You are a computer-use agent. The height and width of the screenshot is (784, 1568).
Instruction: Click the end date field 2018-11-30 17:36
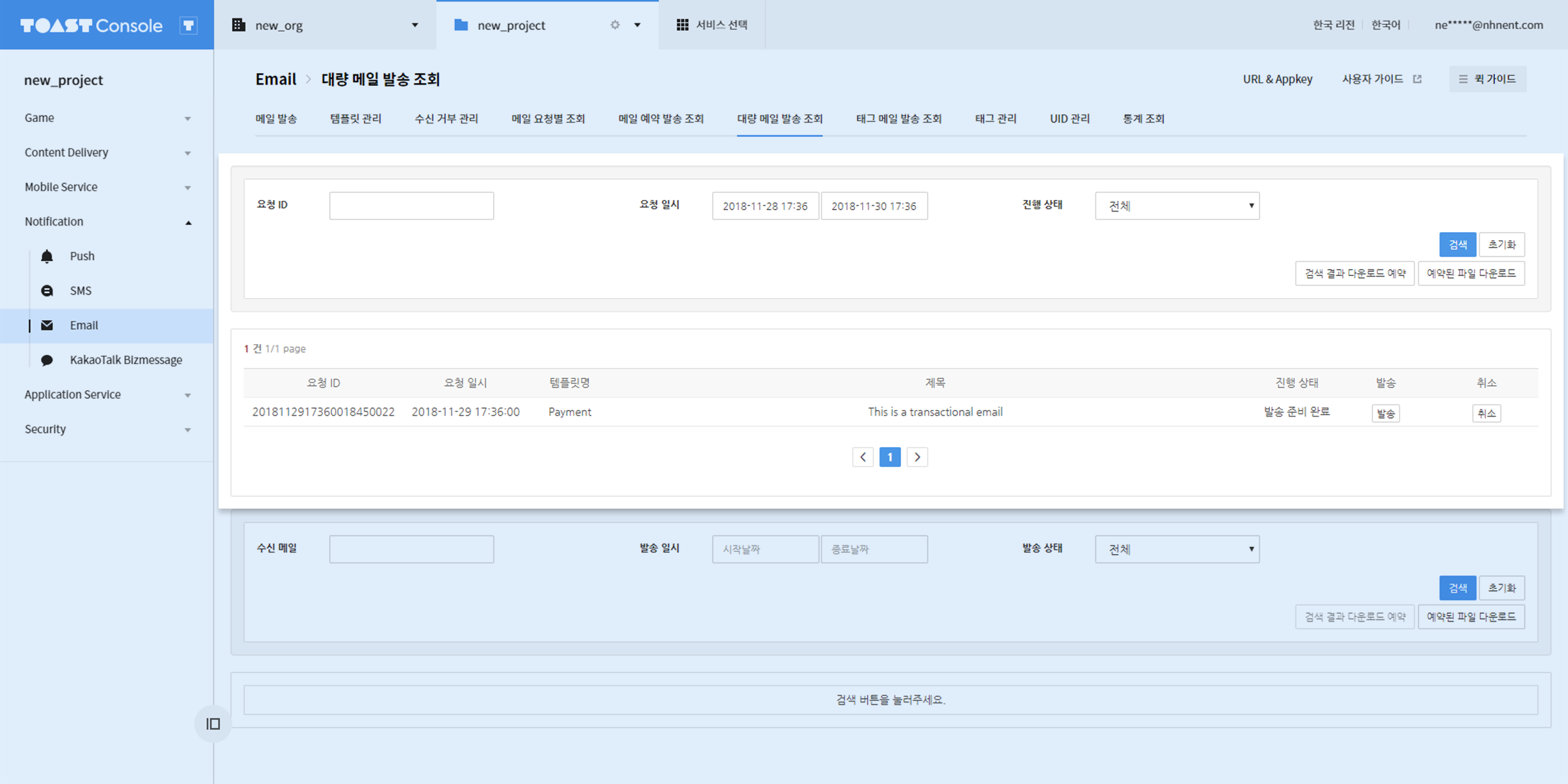point(874,206)
